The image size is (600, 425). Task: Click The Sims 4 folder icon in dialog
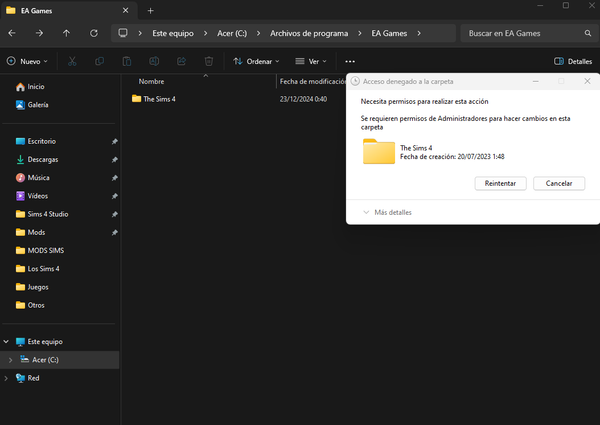tap(379, 151)
